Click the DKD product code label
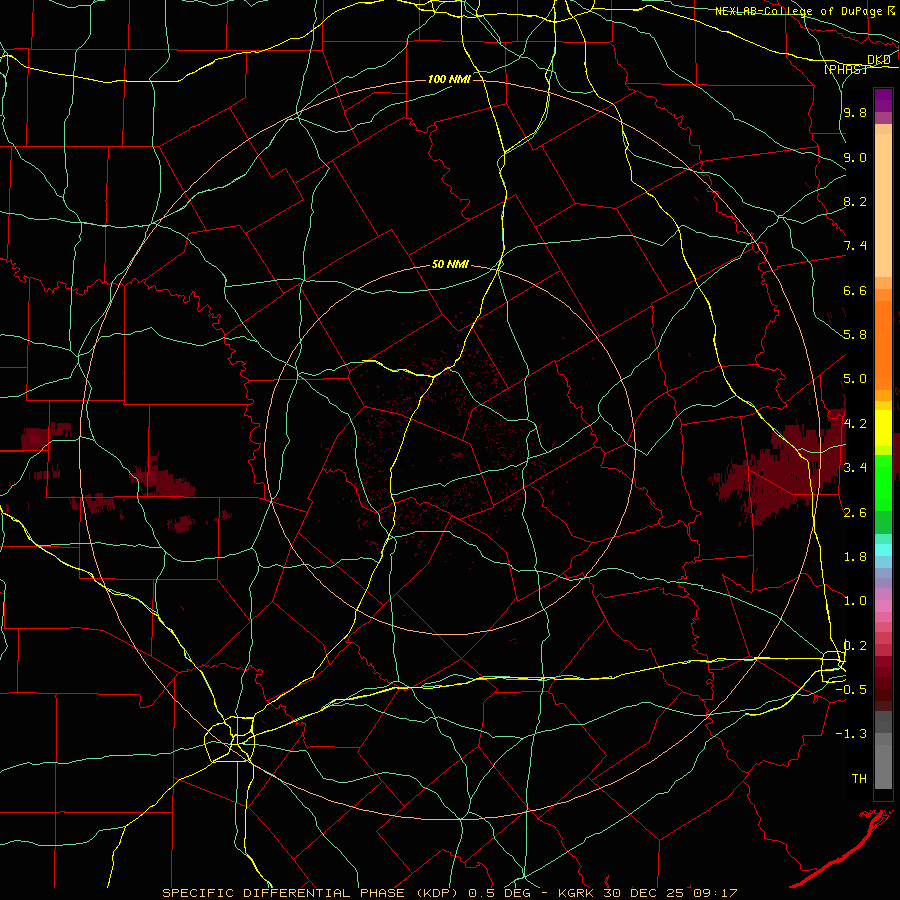The image size is (900, 900). (879, 60)
